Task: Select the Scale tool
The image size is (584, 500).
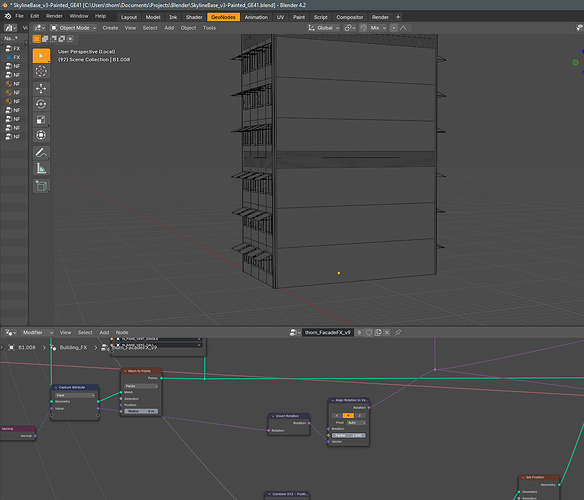Action: (41, 120)
